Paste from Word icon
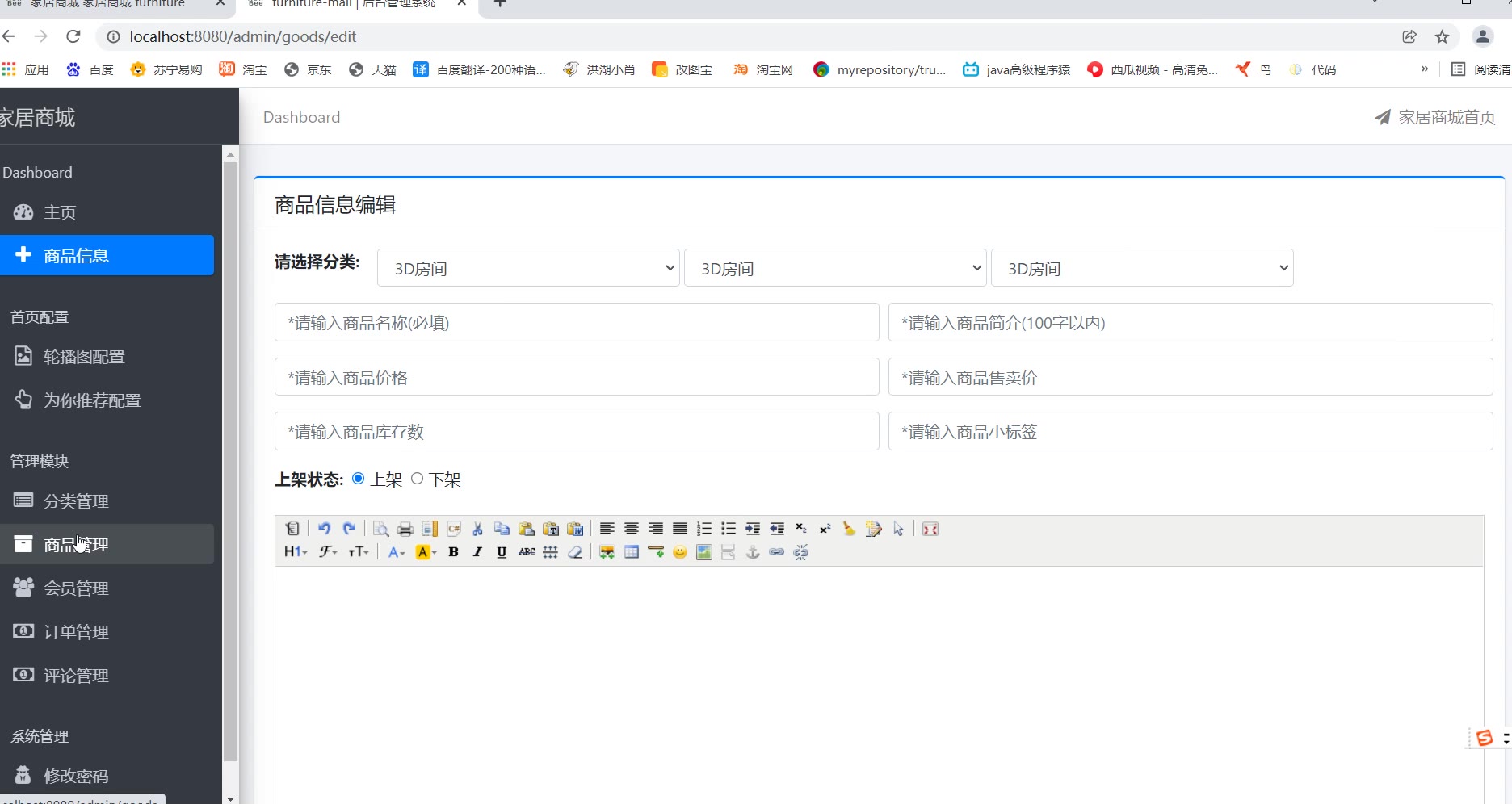The image size is (1512, 804). [x=575, y=529]
